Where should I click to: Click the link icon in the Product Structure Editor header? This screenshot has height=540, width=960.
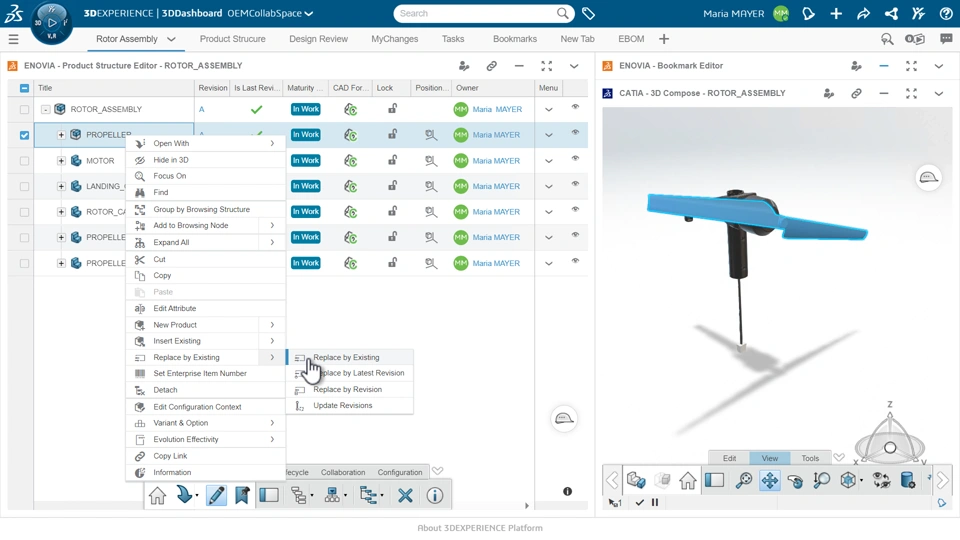pos(492,66)
